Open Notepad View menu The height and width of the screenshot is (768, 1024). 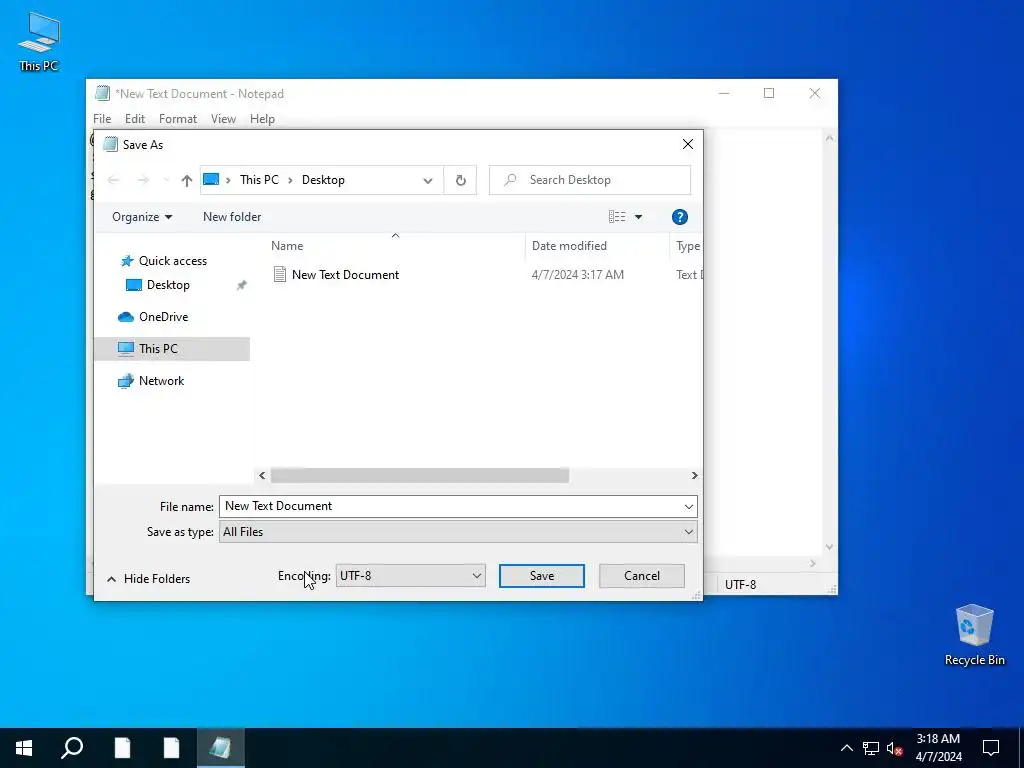[x=223, y=119]
